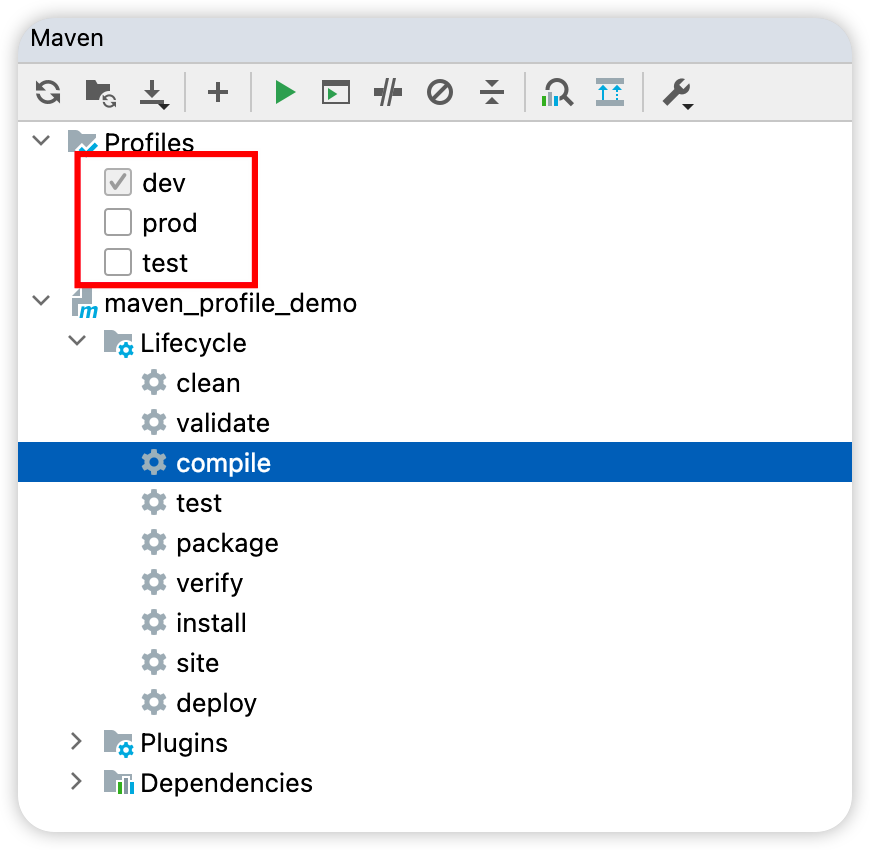
Task: Download sources and documentation icon
Action: tap(154, 94)
